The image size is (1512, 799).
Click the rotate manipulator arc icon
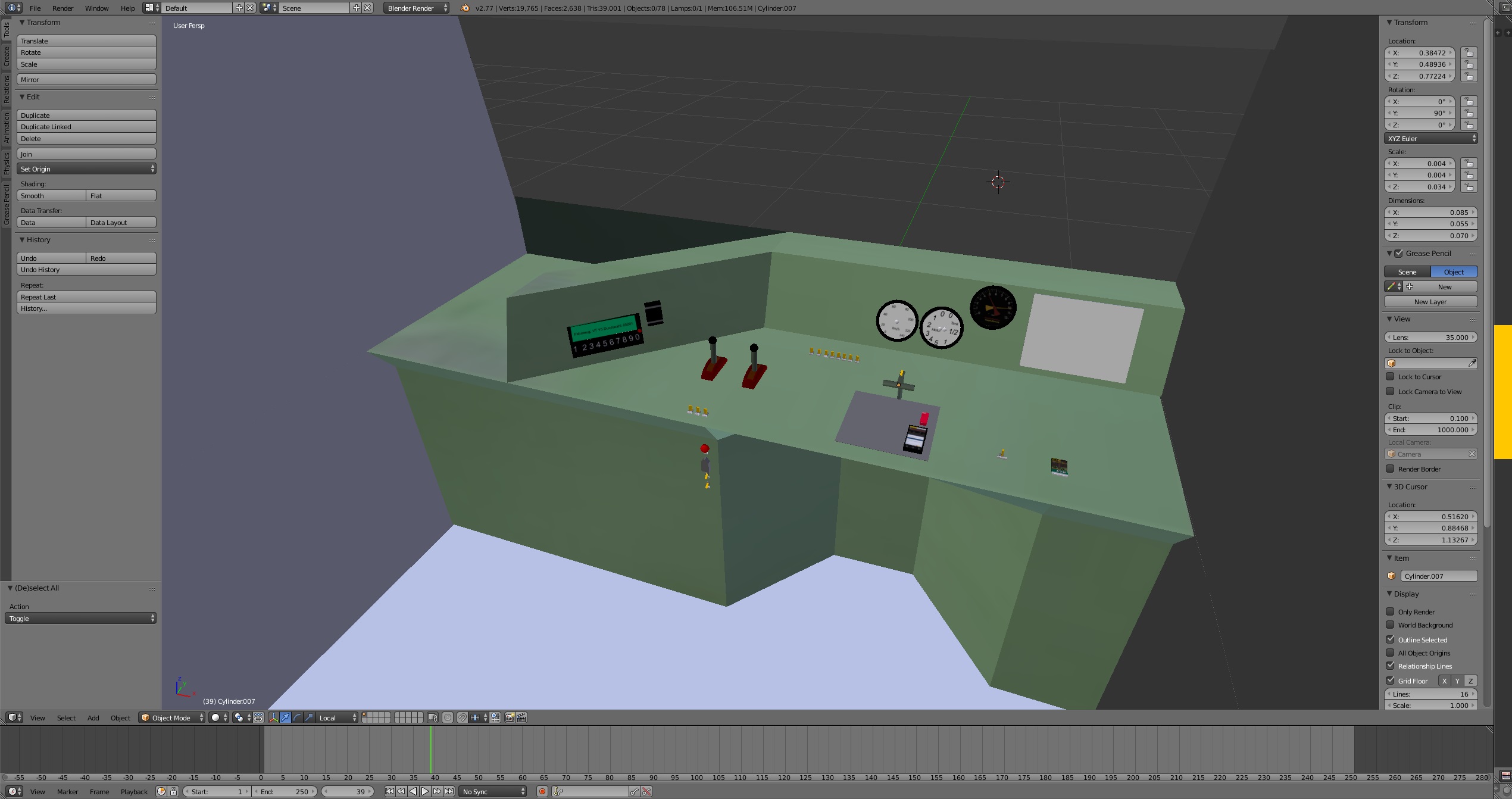pos(298,717)
